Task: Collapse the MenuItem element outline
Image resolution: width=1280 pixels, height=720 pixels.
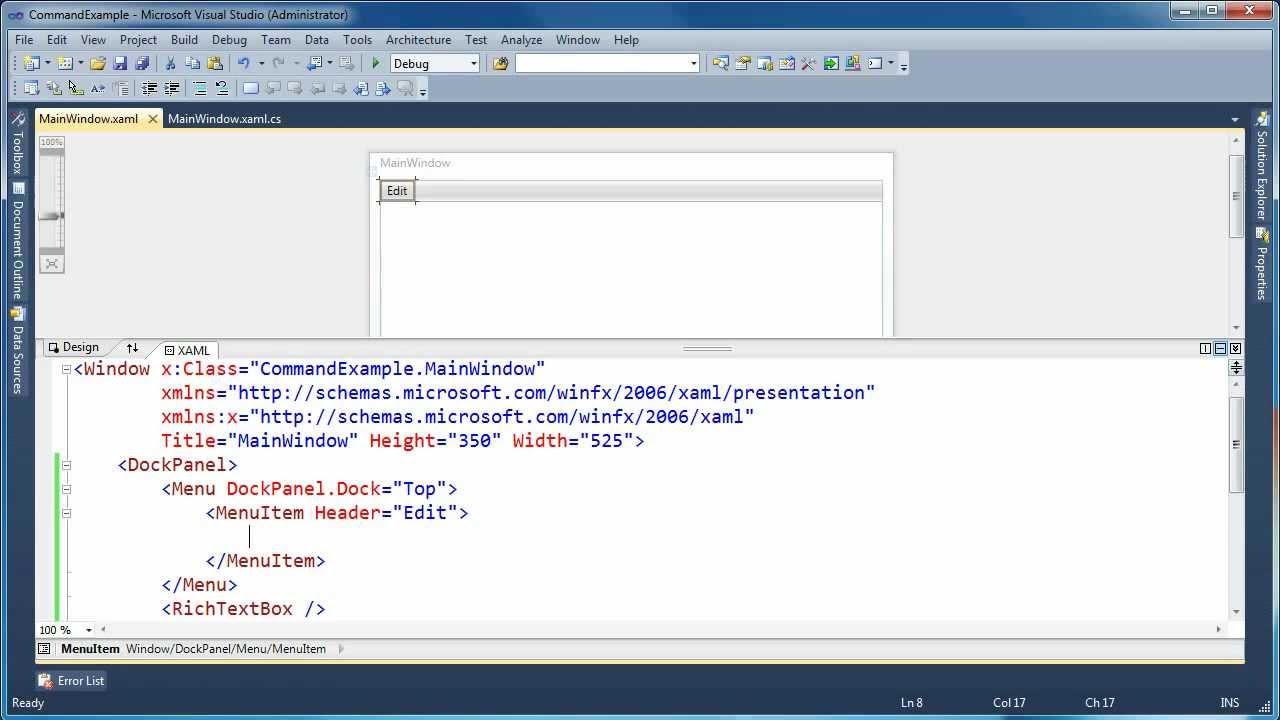Action: [x=67, y=513]
